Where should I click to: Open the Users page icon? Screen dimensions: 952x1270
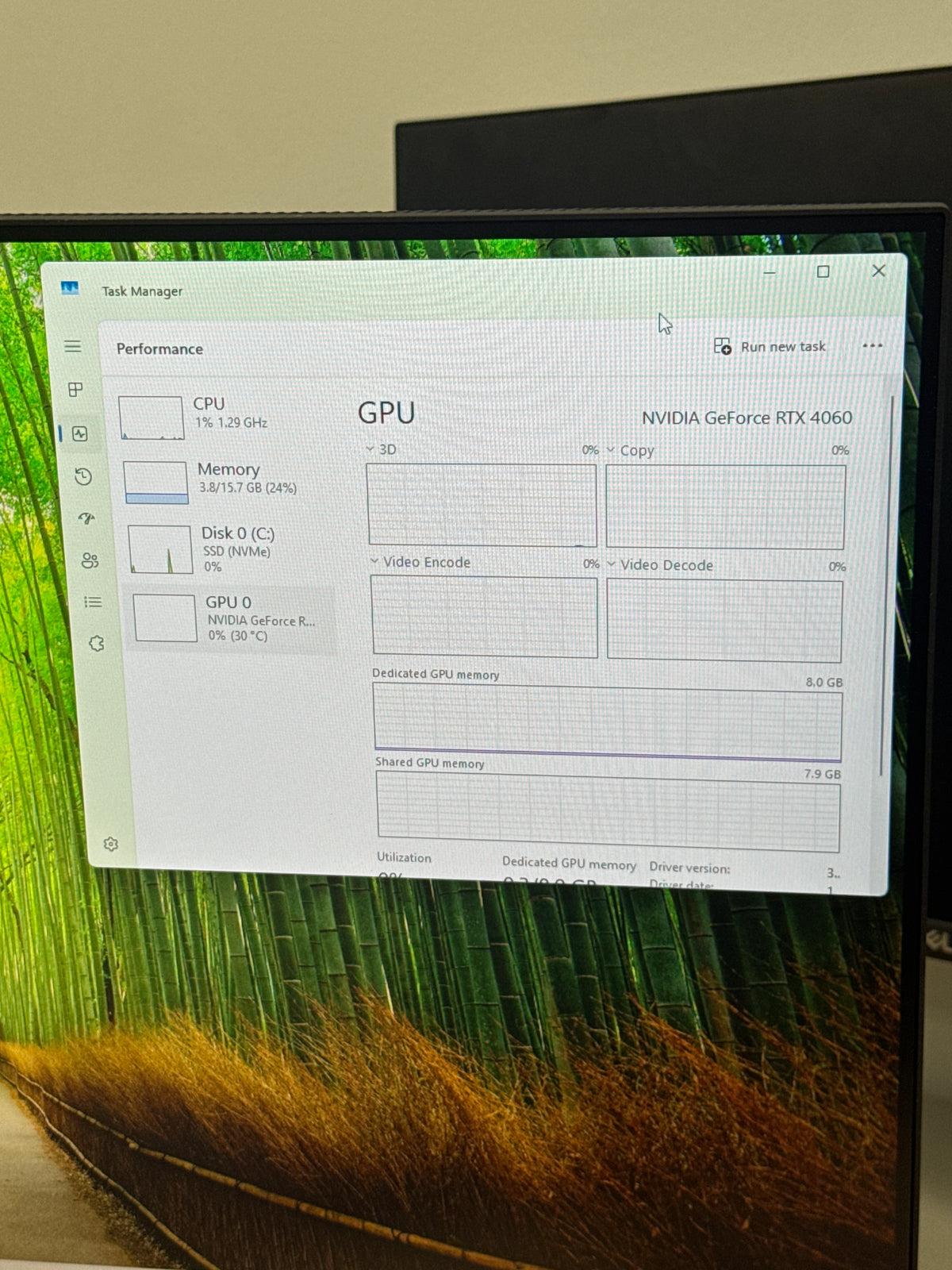(90, 560)
